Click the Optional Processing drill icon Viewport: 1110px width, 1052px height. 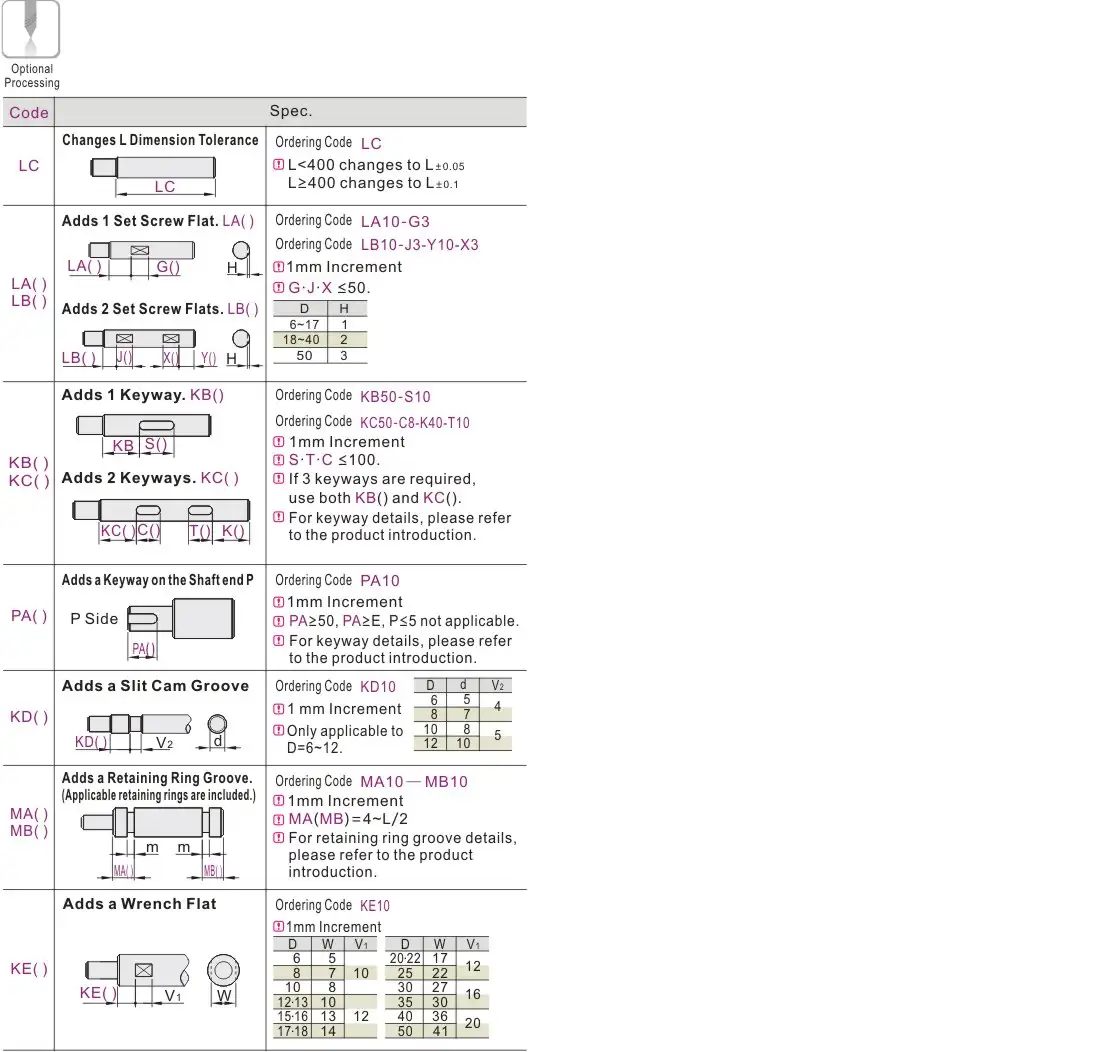(30, 29)
